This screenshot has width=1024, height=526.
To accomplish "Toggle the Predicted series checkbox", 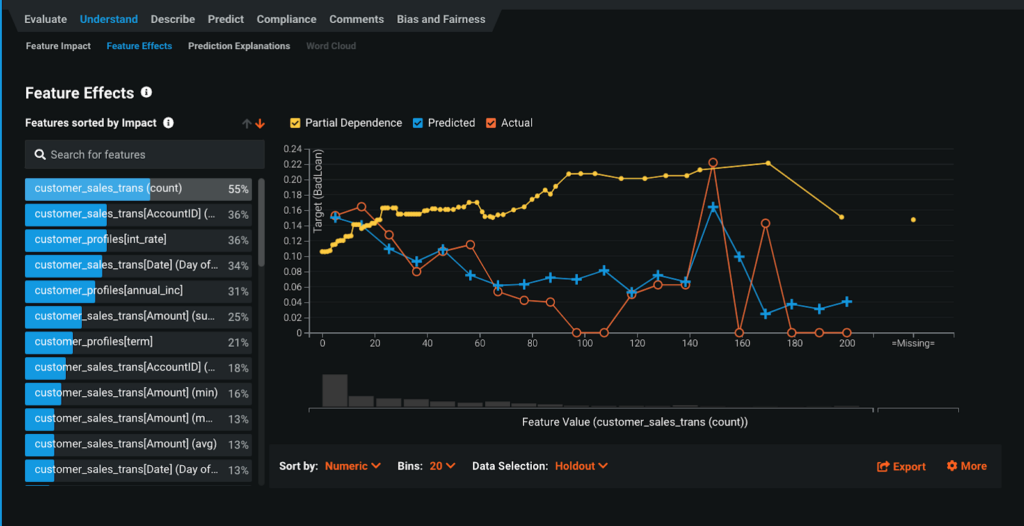I will (418, 123).
